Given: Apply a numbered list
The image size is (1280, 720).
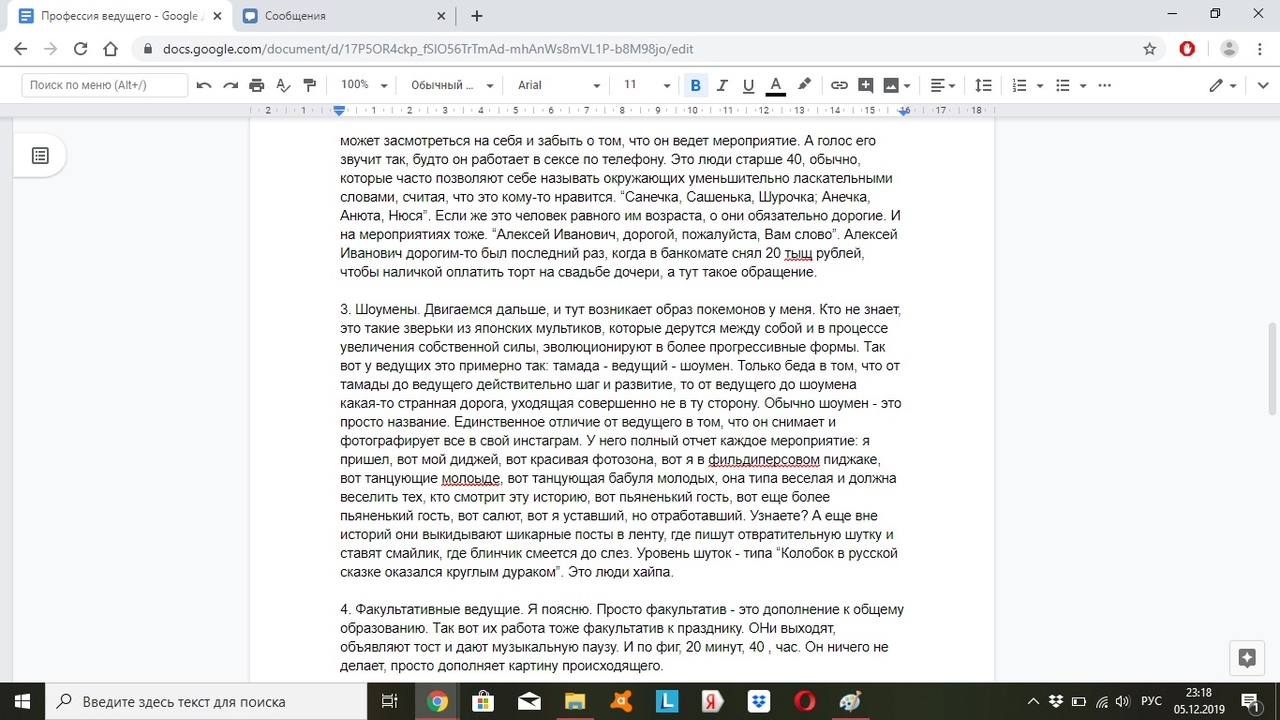Looking at the screenshot, I should [x=1020, y=85].
